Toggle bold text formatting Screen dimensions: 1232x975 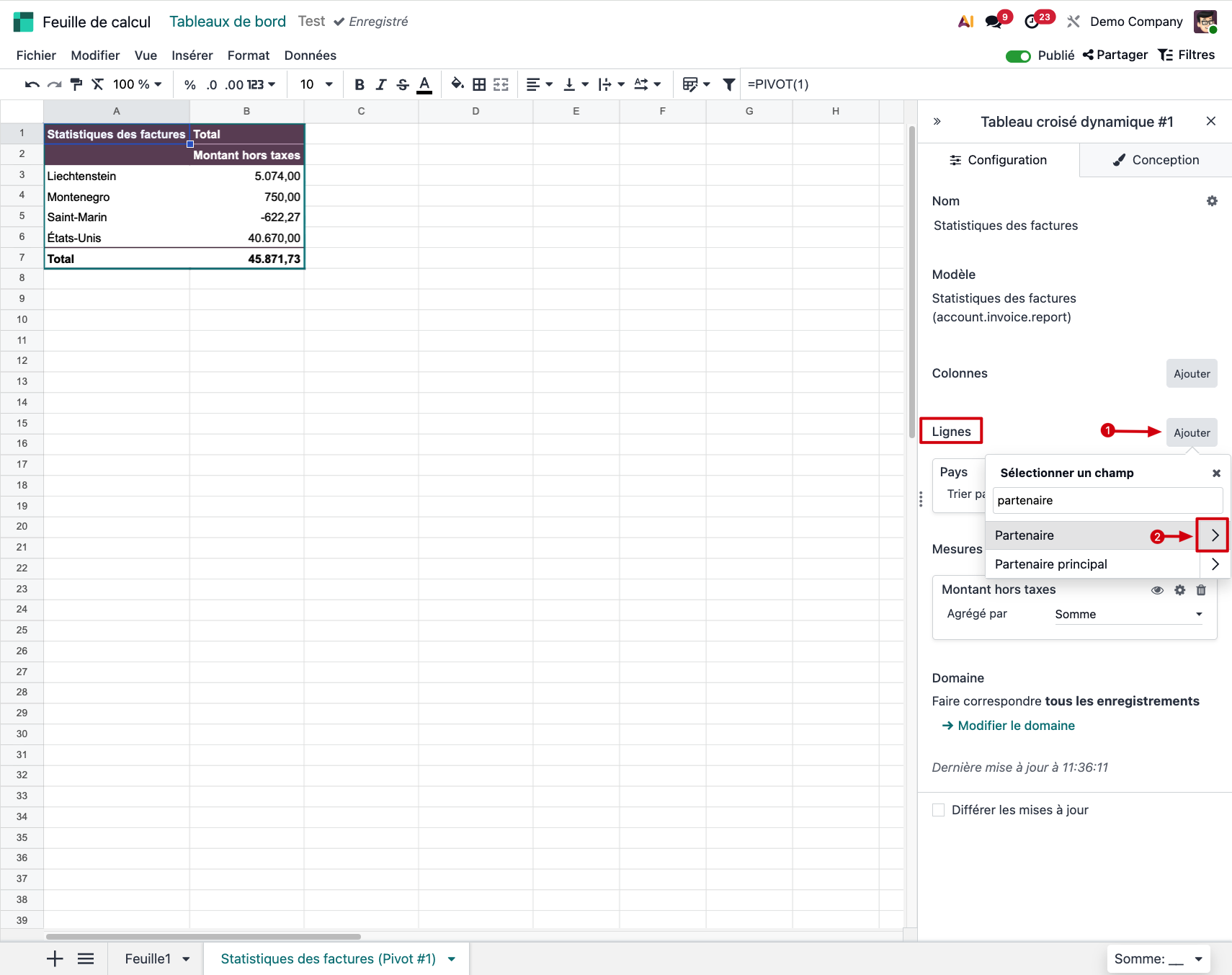(359, 84)
